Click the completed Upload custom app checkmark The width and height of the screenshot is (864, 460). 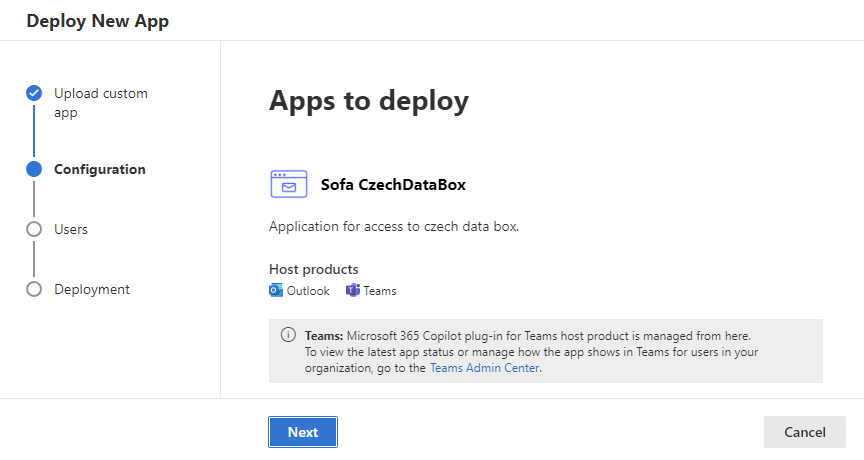tap(34, 93)
